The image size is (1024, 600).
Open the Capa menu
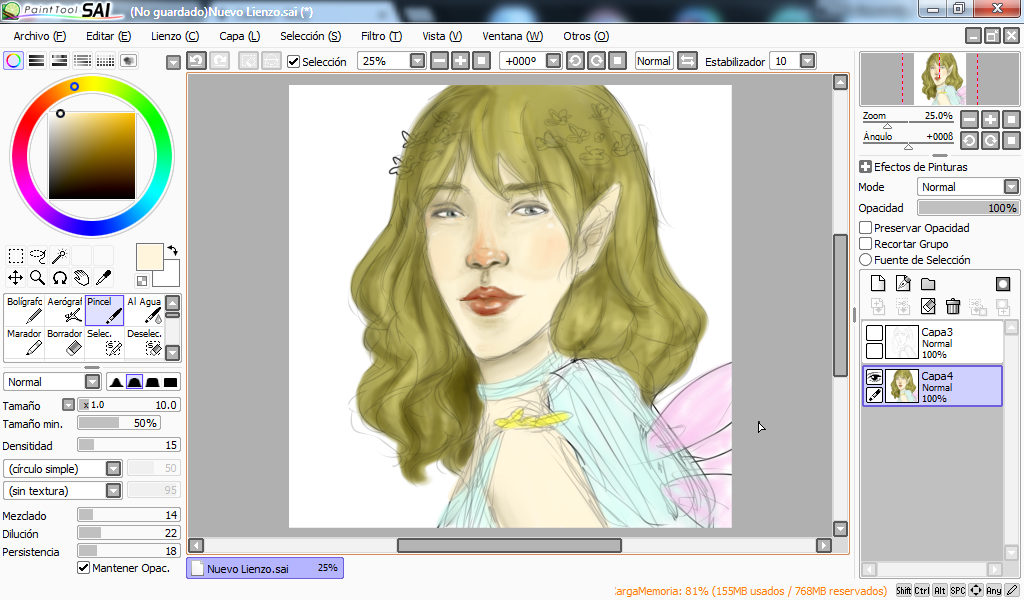[239, 36]
